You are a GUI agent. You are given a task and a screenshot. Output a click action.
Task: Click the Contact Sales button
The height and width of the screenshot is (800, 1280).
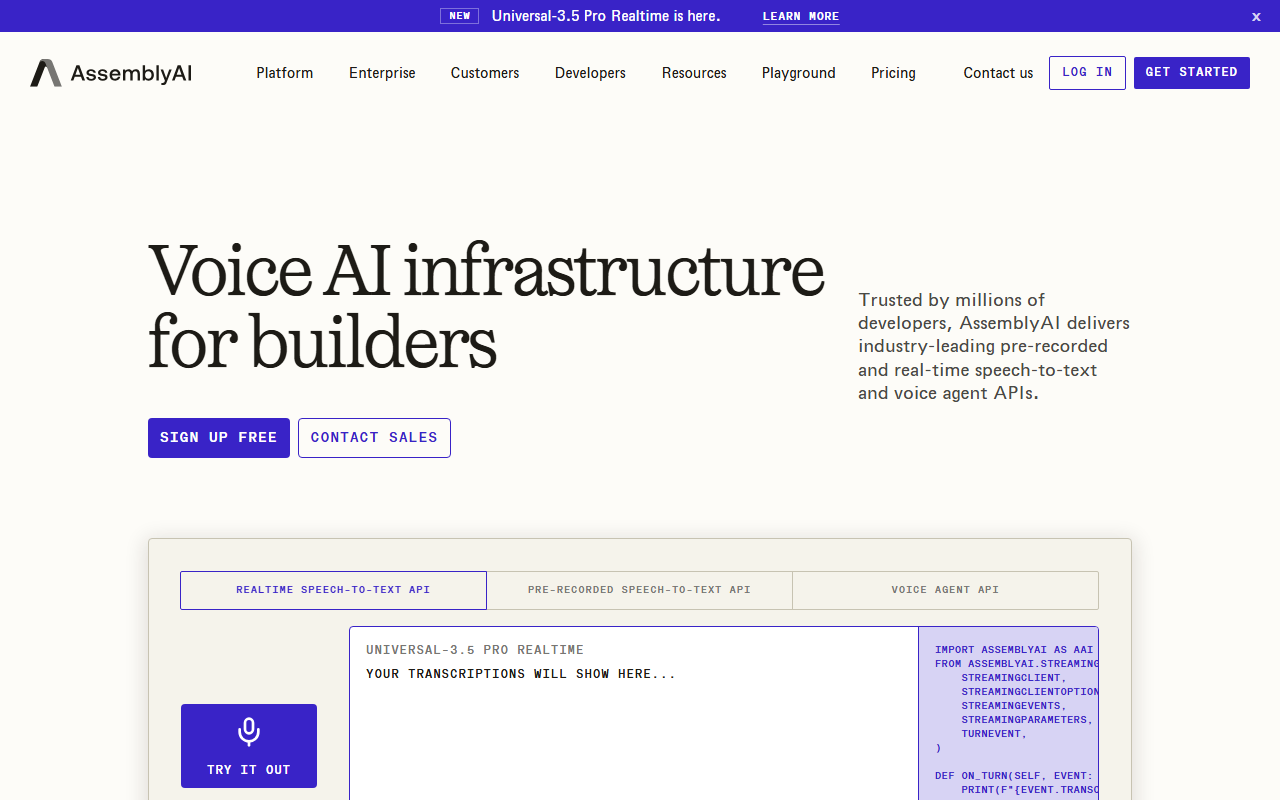374,438
